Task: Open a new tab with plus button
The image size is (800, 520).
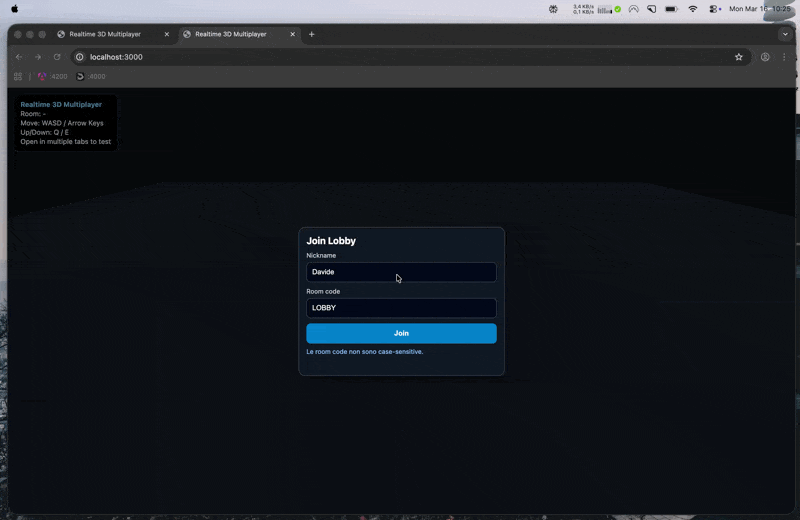Action: [x=311, y=34]
